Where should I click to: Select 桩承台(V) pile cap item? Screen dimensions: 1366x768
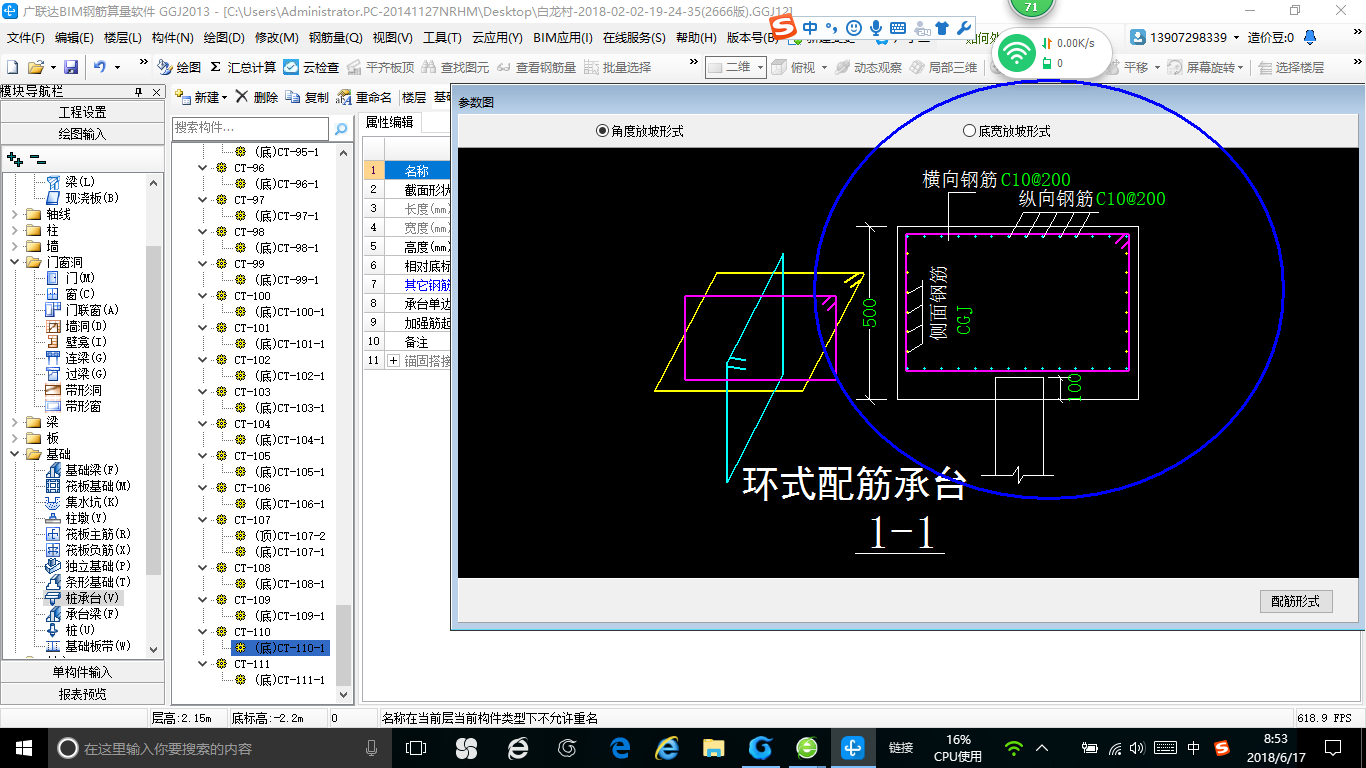[x=83, y=598]
